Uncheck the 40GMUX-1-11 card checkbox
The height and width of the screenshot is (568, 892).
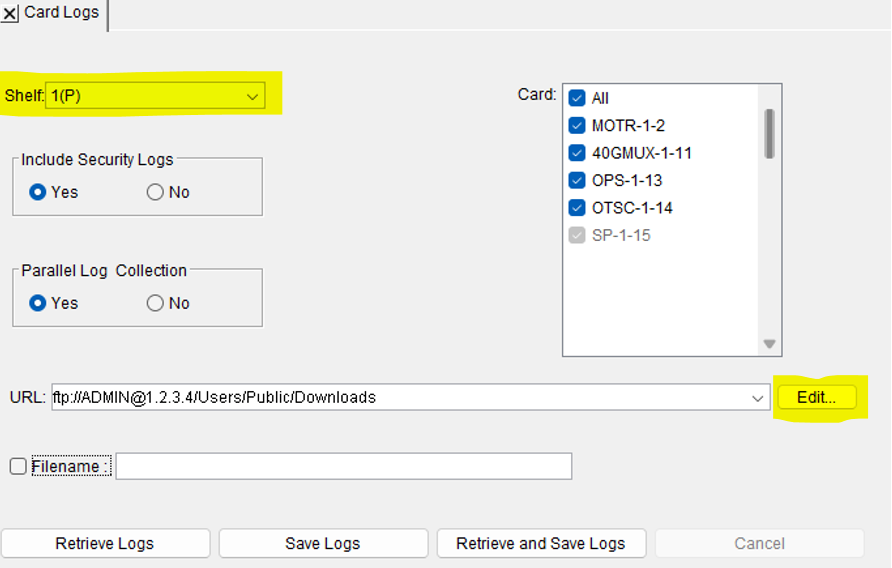pos(577,153)
